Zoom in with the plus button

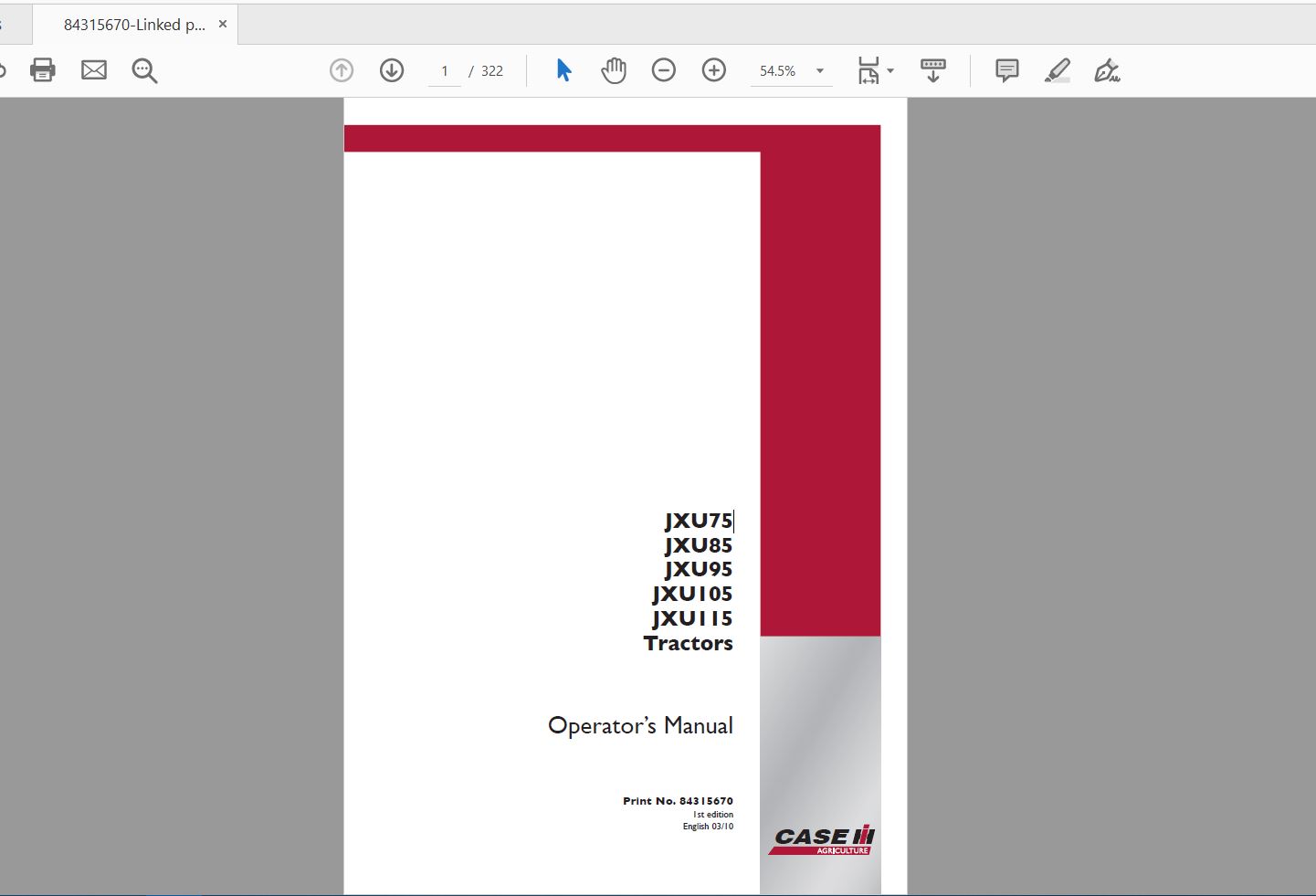714,70
